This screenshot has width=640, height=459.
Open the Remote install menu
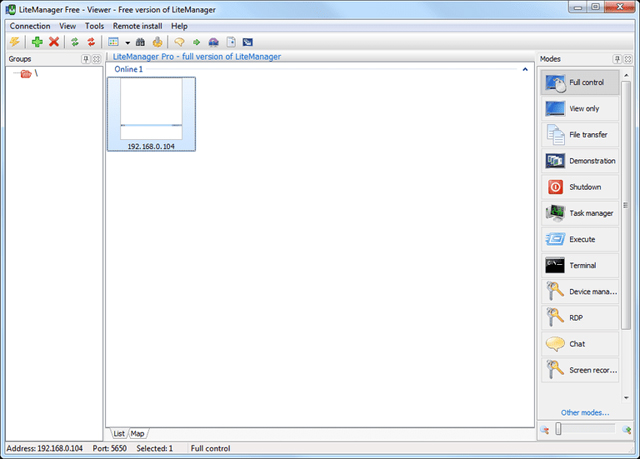[x=138, y=26]
